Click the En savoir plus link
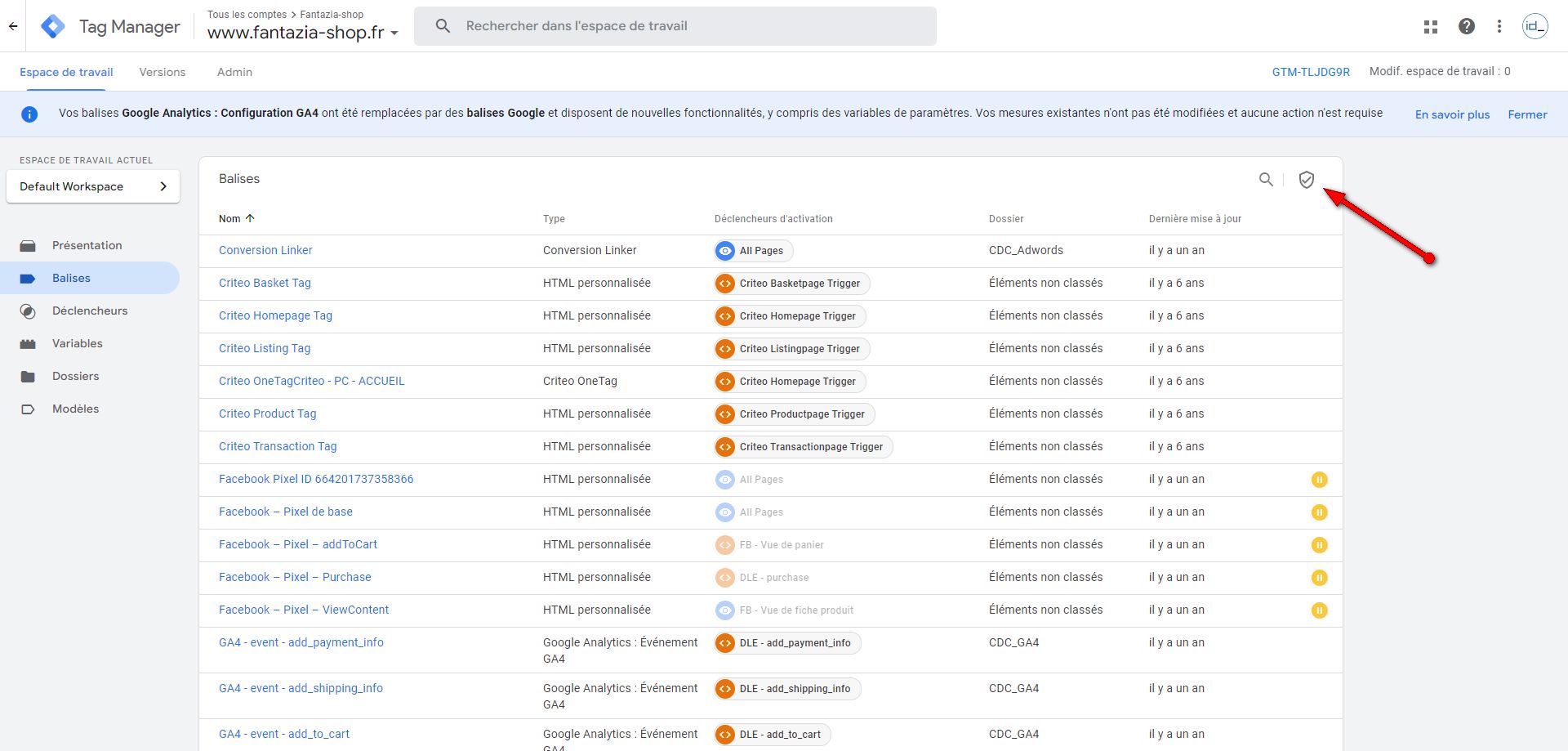Viewport: 1568px width, 751px height. coord(1452,114)
